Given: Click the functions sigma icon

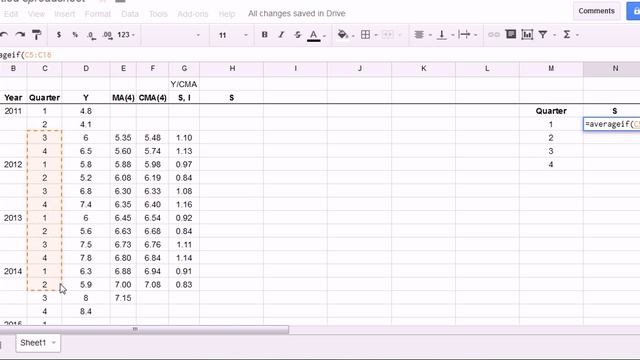Looking at the screenshot, I should [567, 35].
